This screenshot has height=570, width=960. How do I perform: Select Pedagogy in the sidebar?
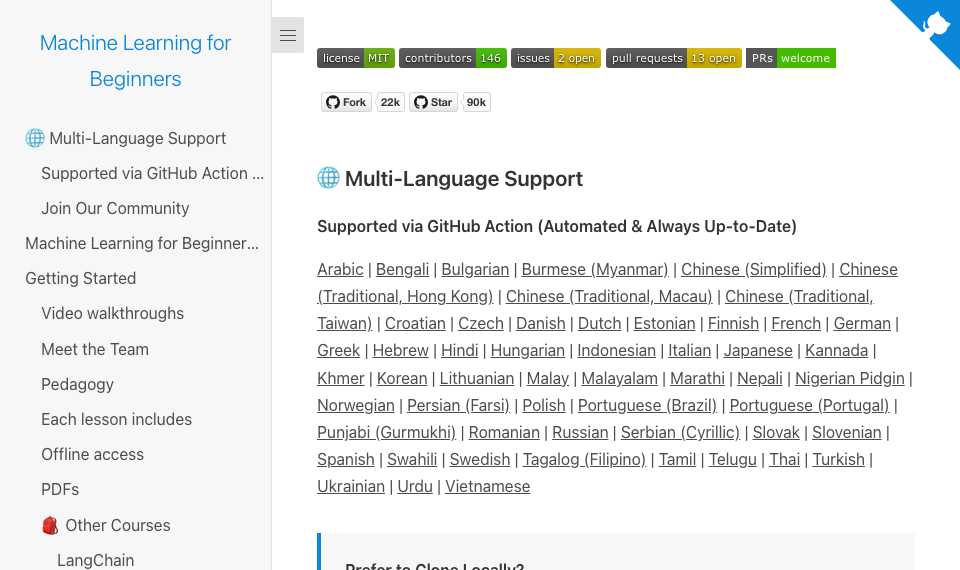tap(77, 384)
